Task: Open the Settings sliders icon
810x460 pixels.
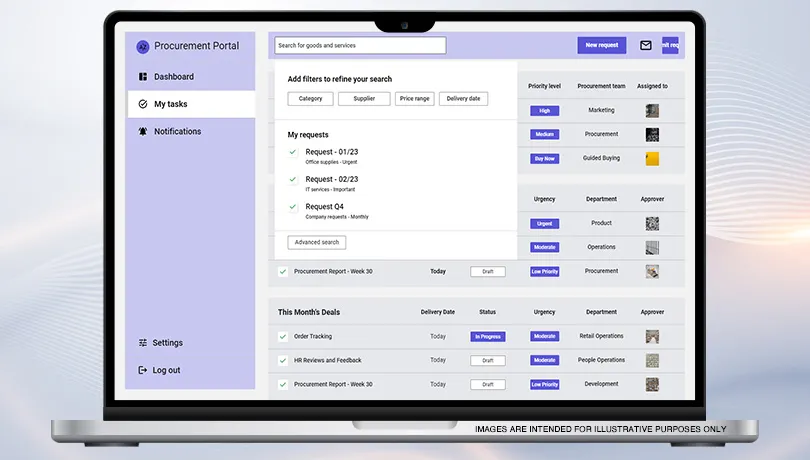Action: 143,343
